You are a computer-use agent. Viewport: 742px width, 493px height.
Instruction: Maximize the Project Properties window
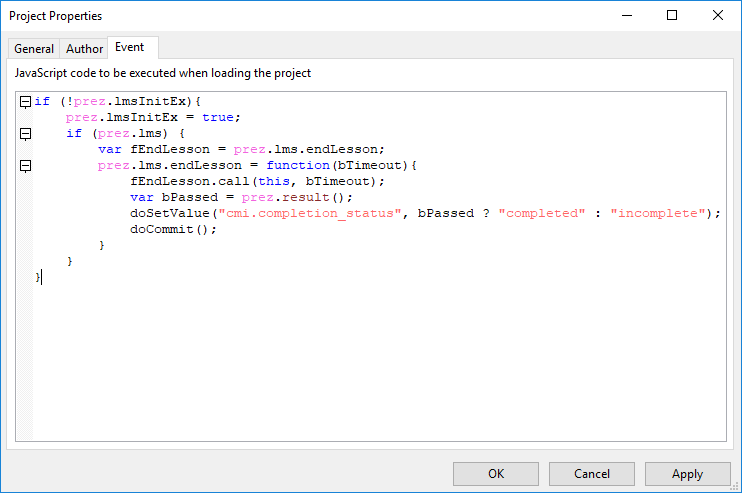pyautogui.click(x=672, y=16)
